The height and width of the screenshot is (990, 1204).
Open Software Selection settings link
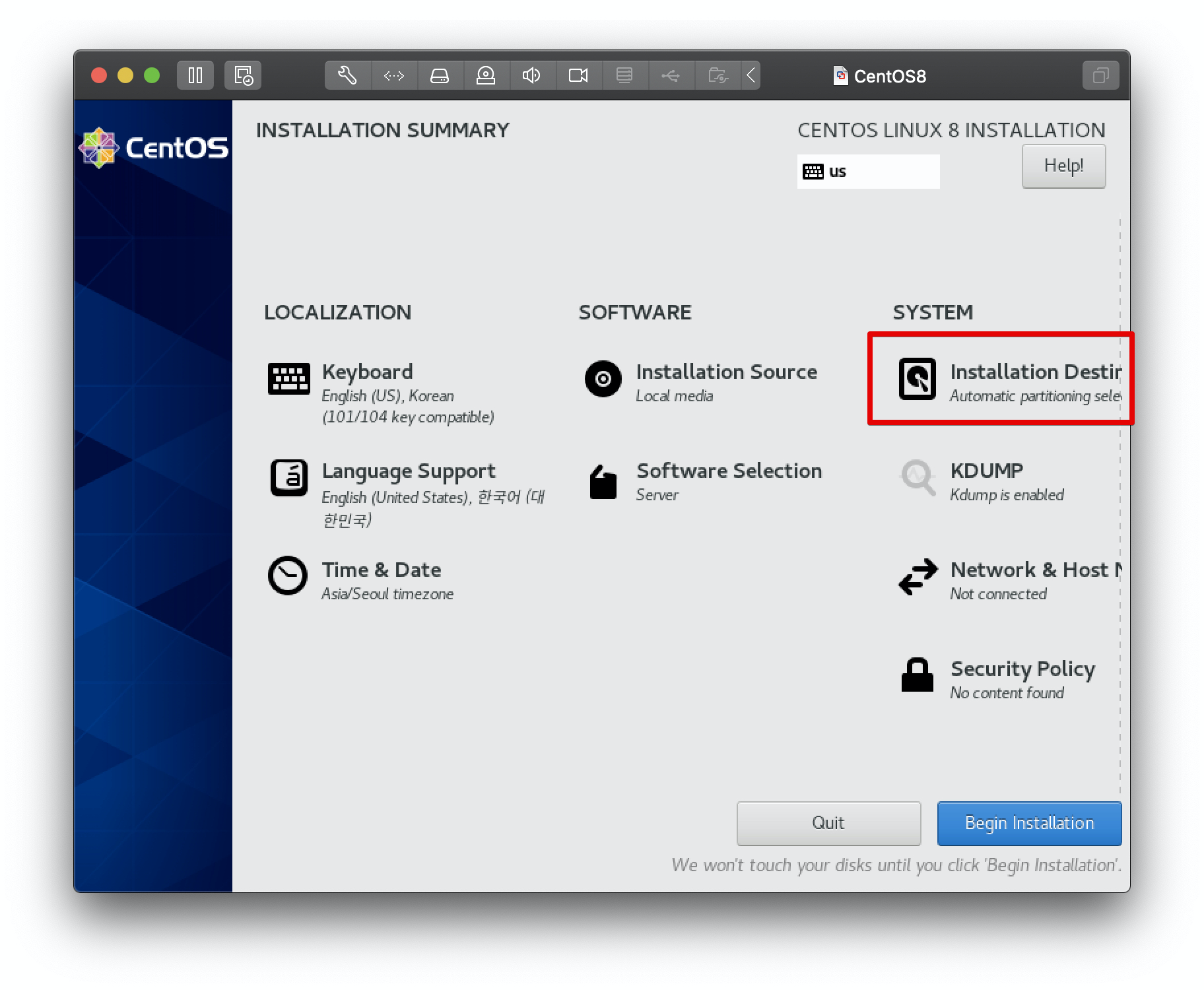729,471
